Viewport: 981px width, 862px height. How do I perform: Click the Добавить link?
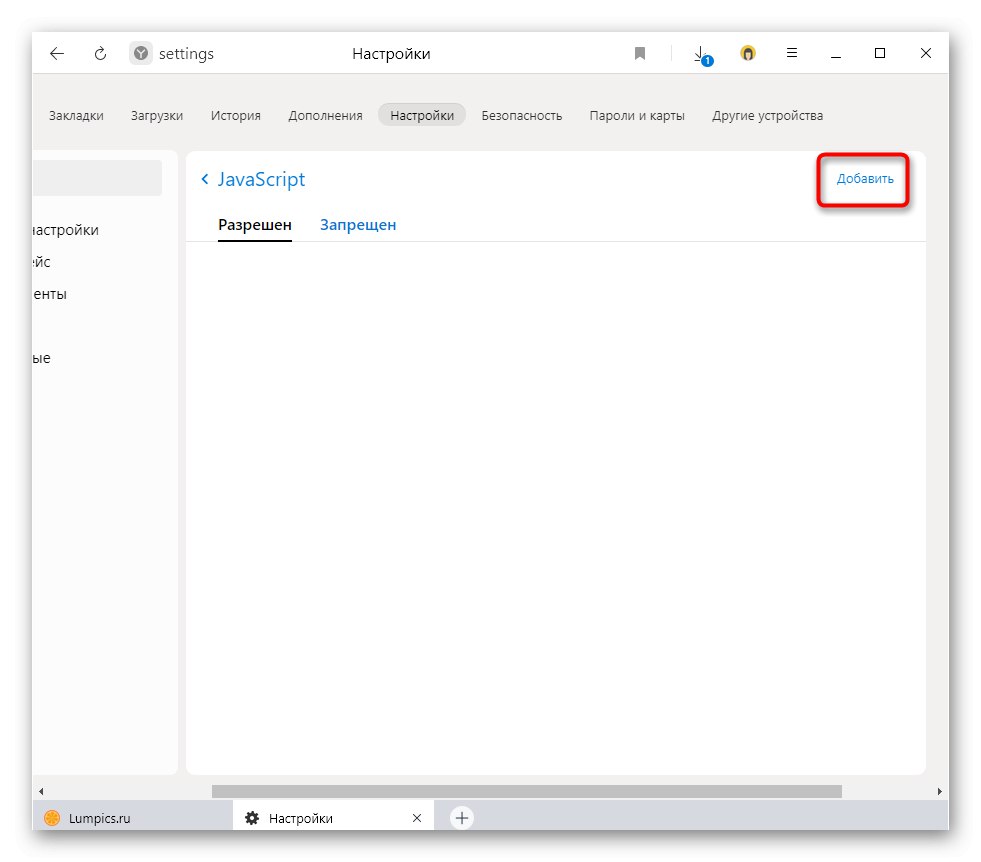tap(865, 179)
